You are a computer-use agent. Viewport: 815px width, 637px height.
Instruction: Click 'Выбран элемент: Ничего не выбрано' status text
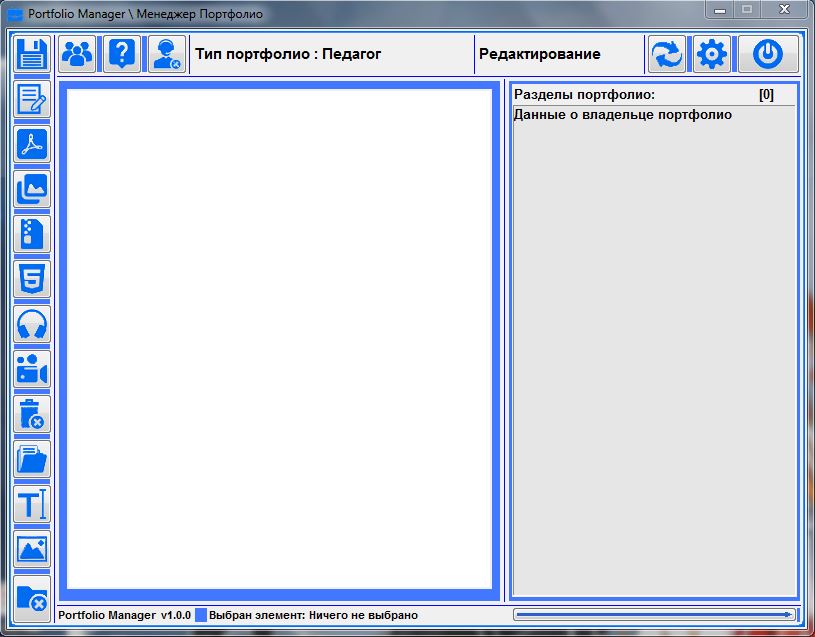[x=313, y=615]
